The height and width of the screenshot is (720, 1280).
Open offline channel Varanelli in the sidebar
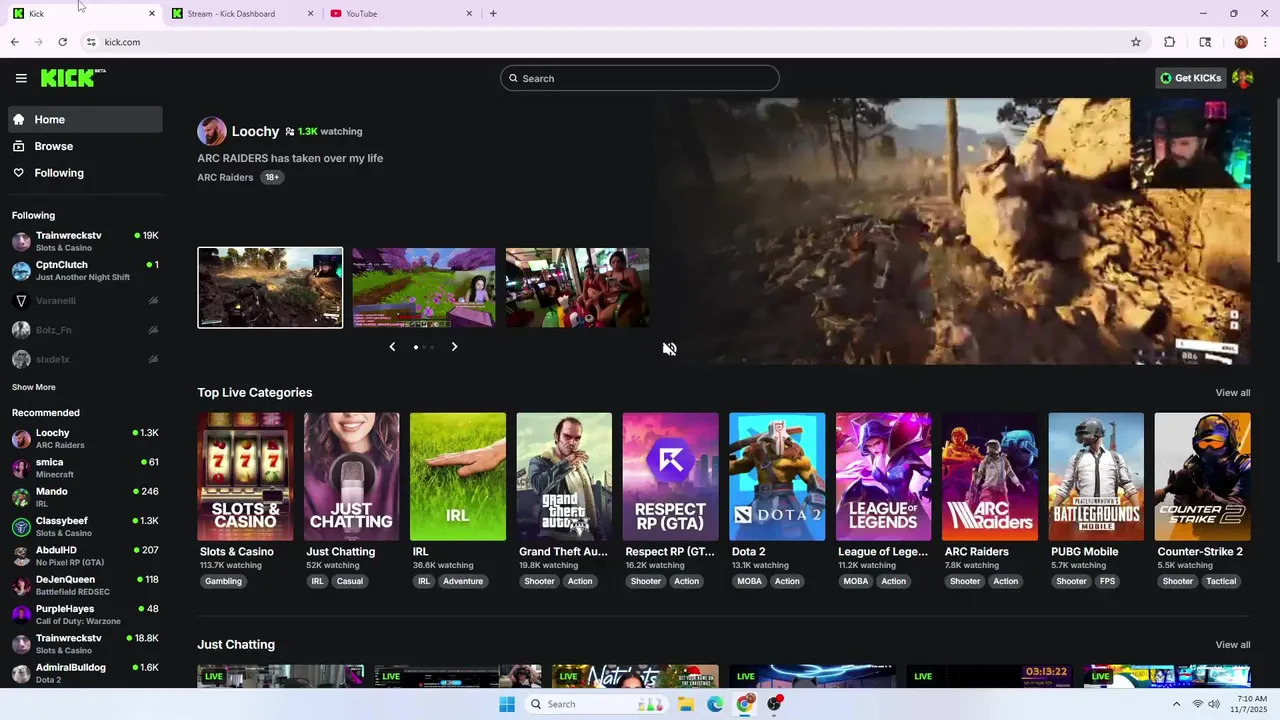click(x=85, y=300)
